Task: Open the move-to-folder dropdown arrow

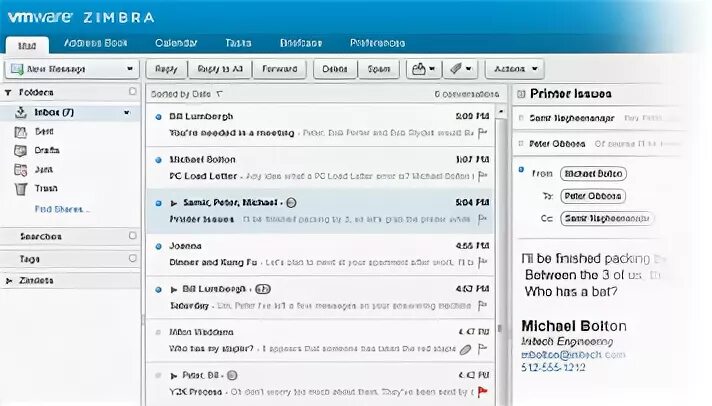Action: click(432, 69)
